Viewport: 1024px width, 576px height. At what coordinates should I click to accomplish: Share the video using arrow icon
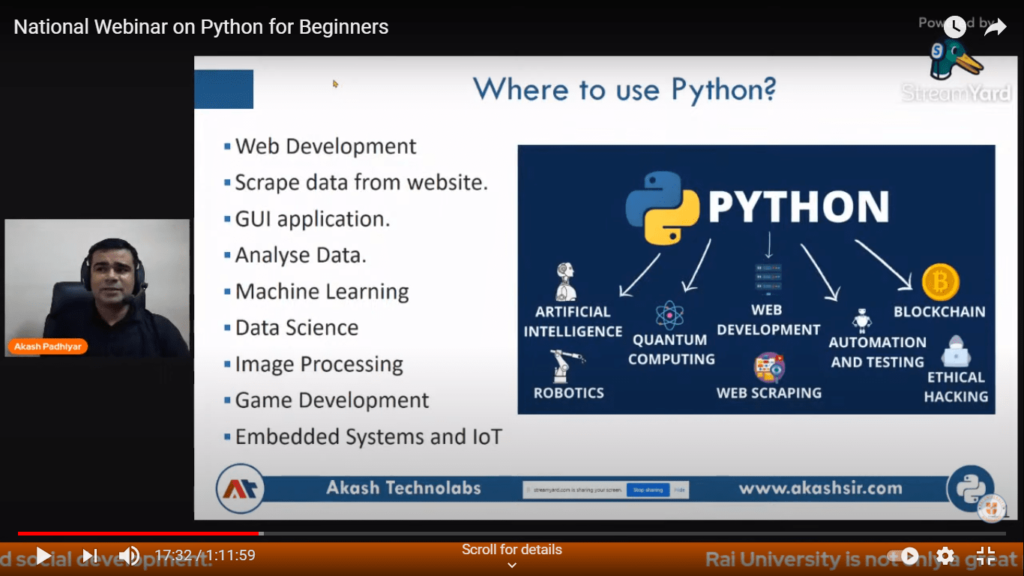[x=995, y=27]
